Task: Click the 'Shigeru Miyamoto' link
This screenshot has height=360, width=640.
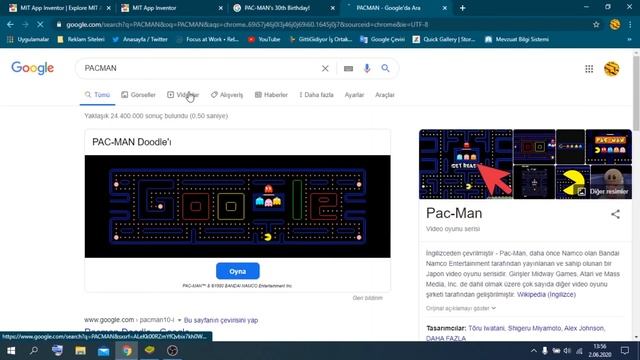Action: point(534,328)
